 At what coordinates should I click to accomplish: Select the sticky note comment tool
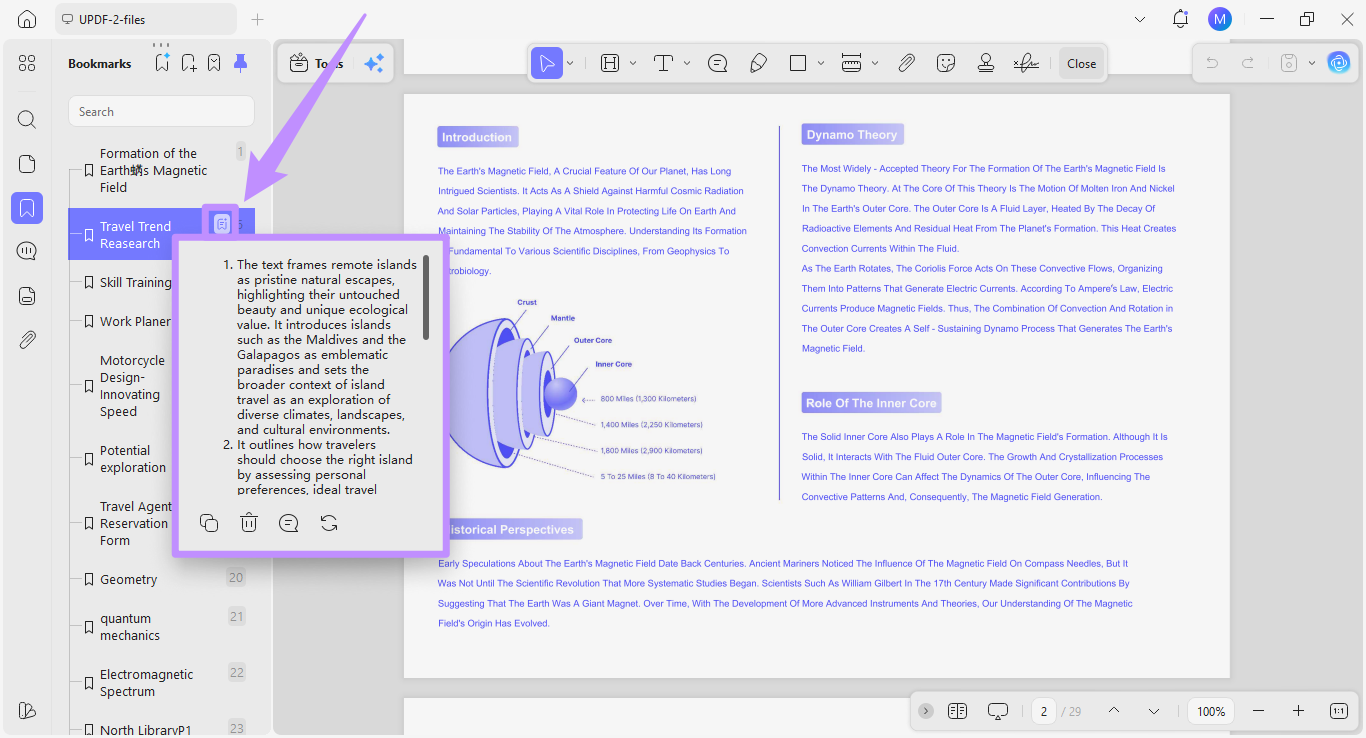[x=717, y=63]
